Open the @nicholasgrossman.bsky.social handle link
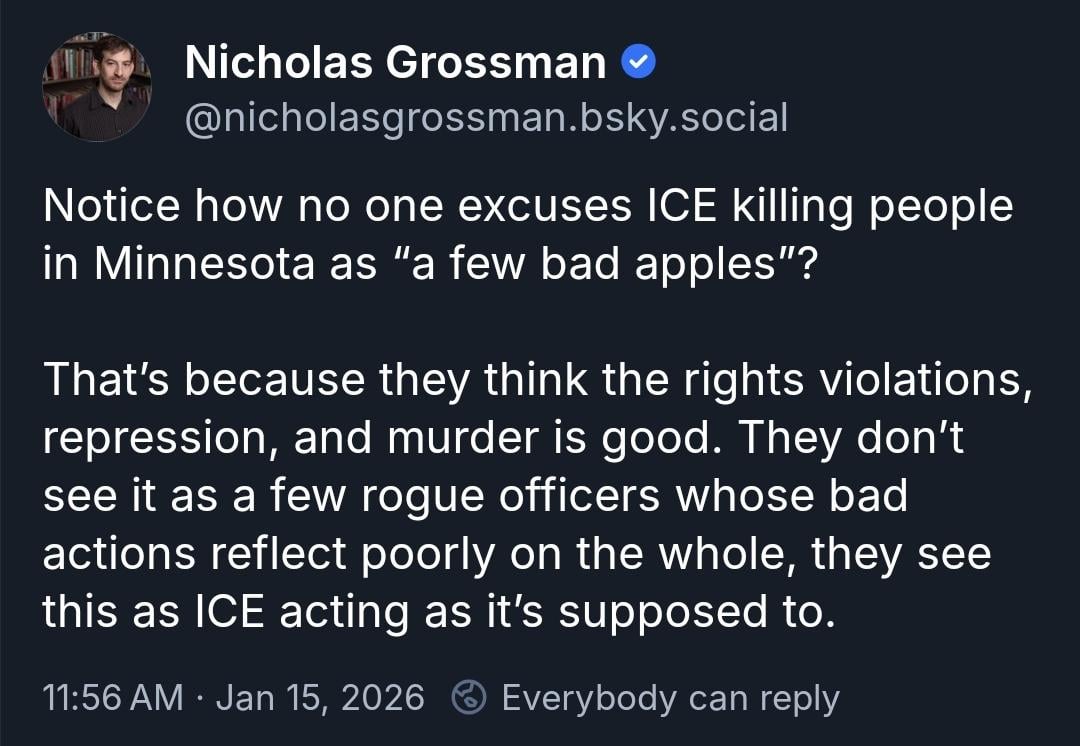This screenshot has width=1080, height=746. coord(486,119)
